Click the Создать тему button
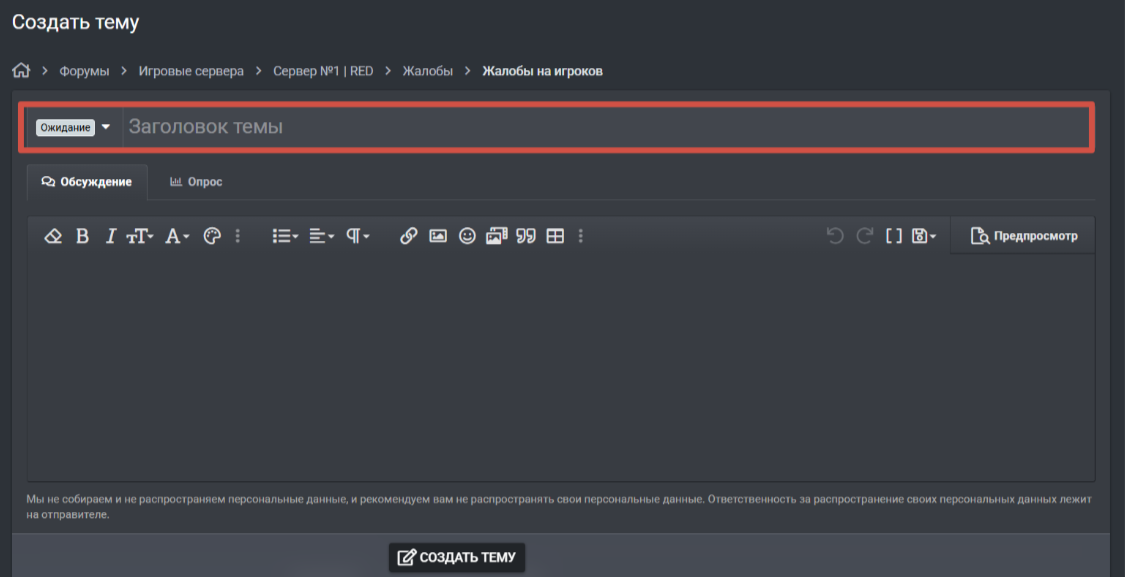Screen dimensions: 1125x577 (457, 558)
